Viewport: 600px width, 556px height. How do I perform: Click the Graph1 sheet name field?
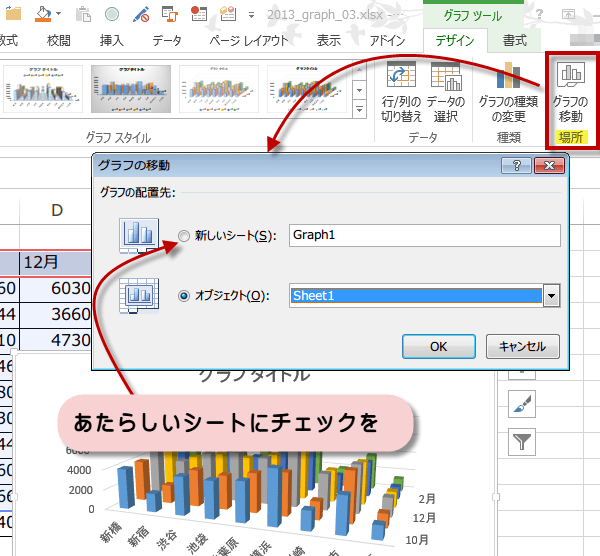click(x=423, y=236)
